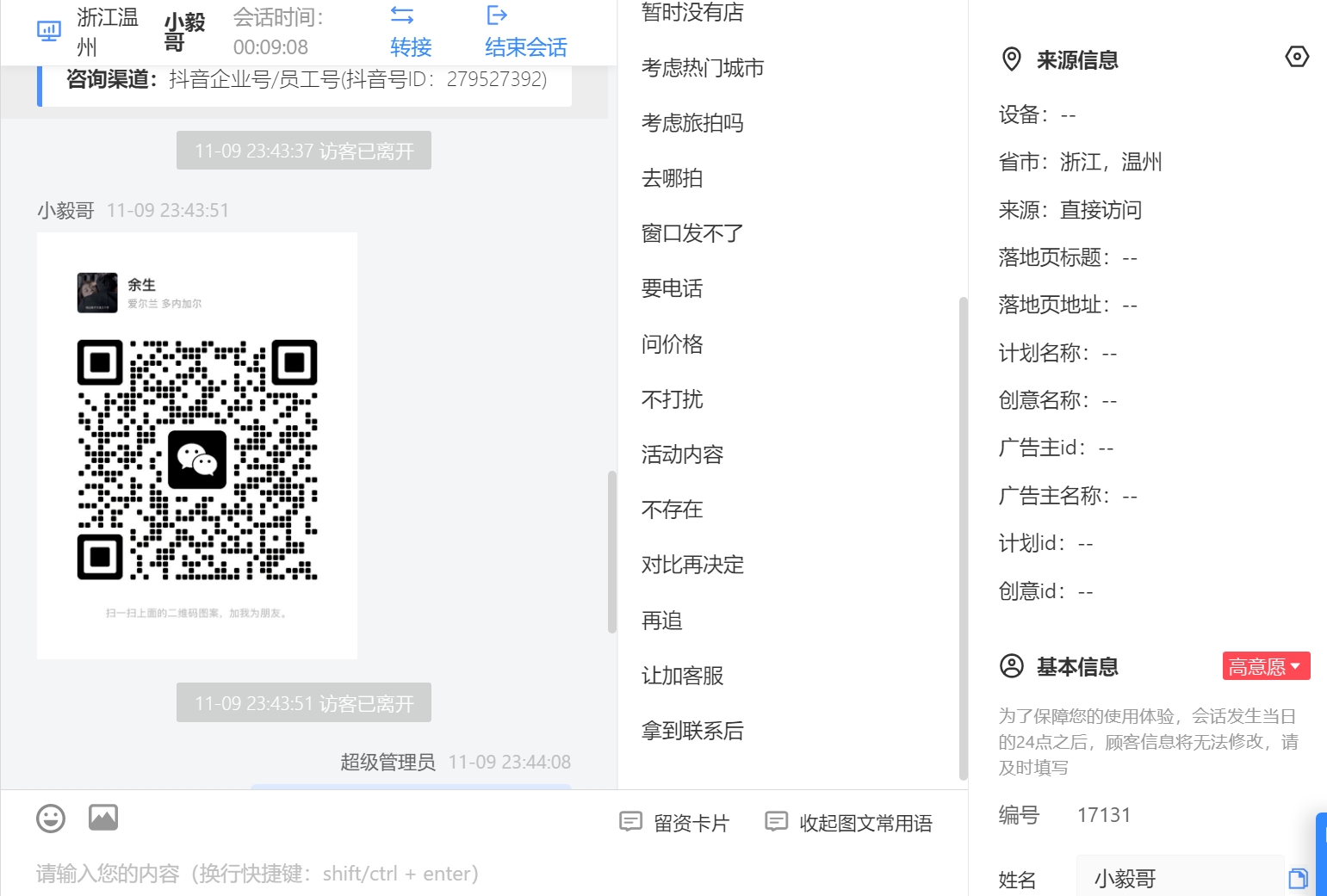The image size is (1327, 896).
Task: Click the 来源：直接访问 row
Action: point(1070,210)
